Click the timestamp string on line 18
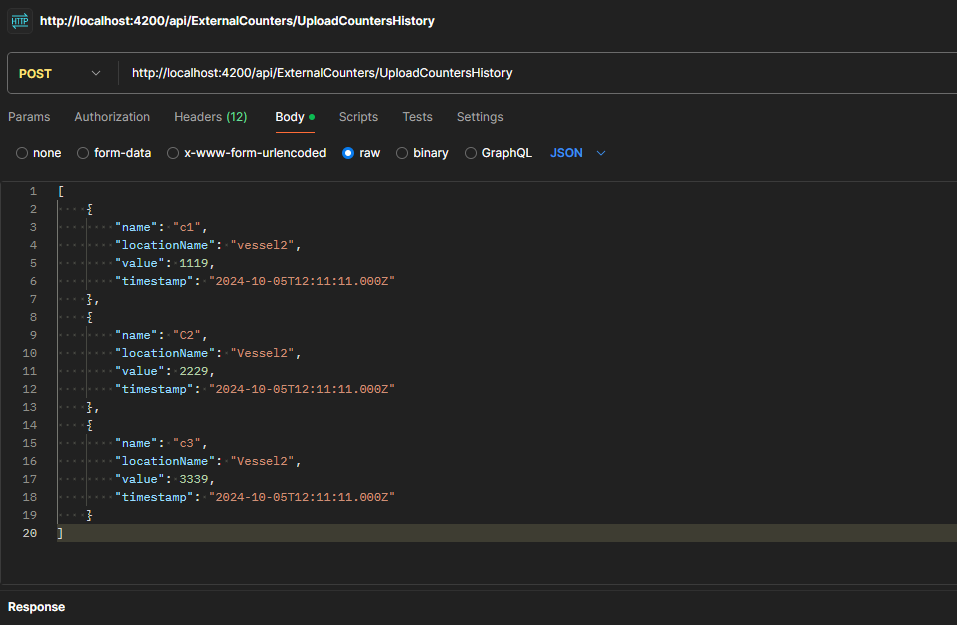Viewport: 957px width, 625px height. coord(302,497)
